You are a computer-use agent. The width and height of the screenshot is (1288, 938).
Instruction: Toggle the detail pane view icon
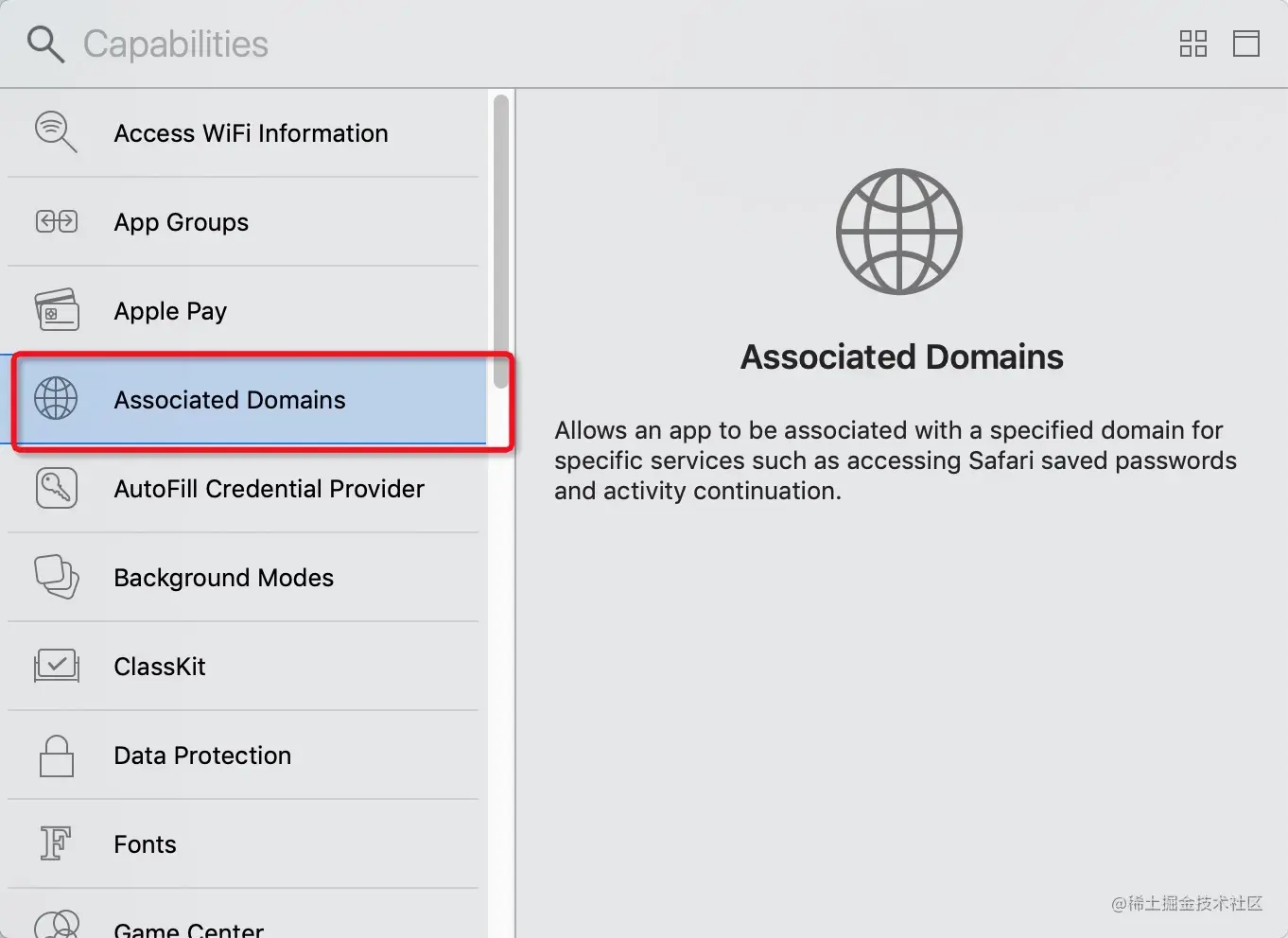(1246, 43)
